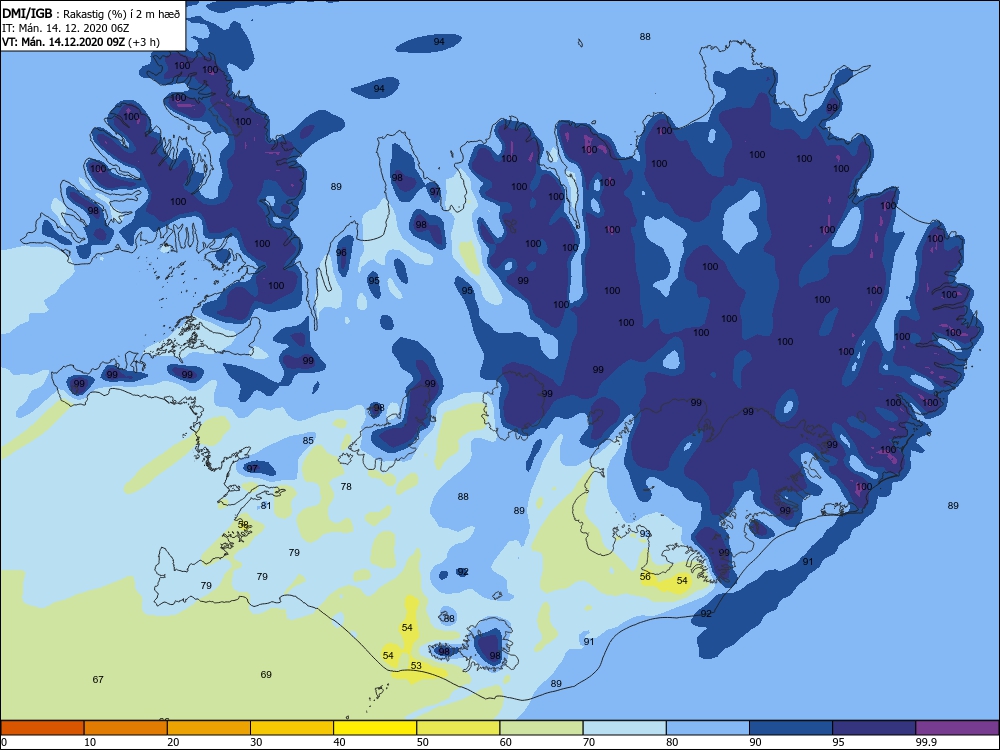The image size is (1000, 750).
Task: Click the humidity value '85' on the map
Action: pos(308,441)
